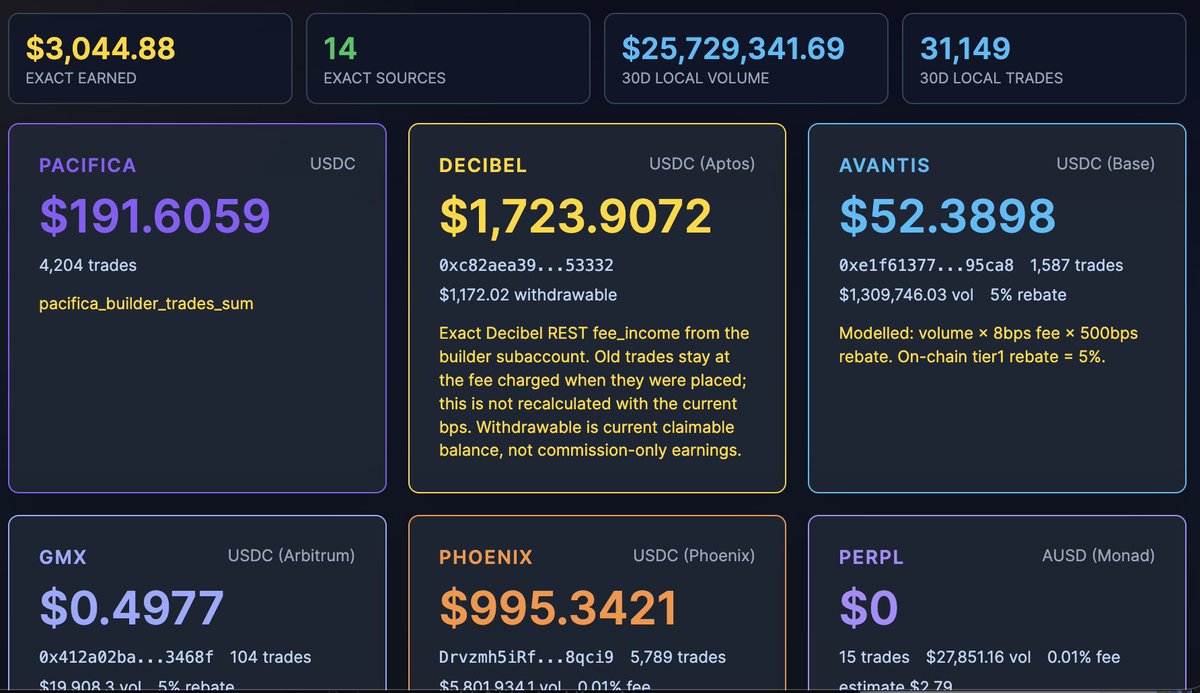Click the $1,309,746.03 vol value
The width and height of the screenshot is (1200, 693).
pyautogui.click(x=906, y=295)
